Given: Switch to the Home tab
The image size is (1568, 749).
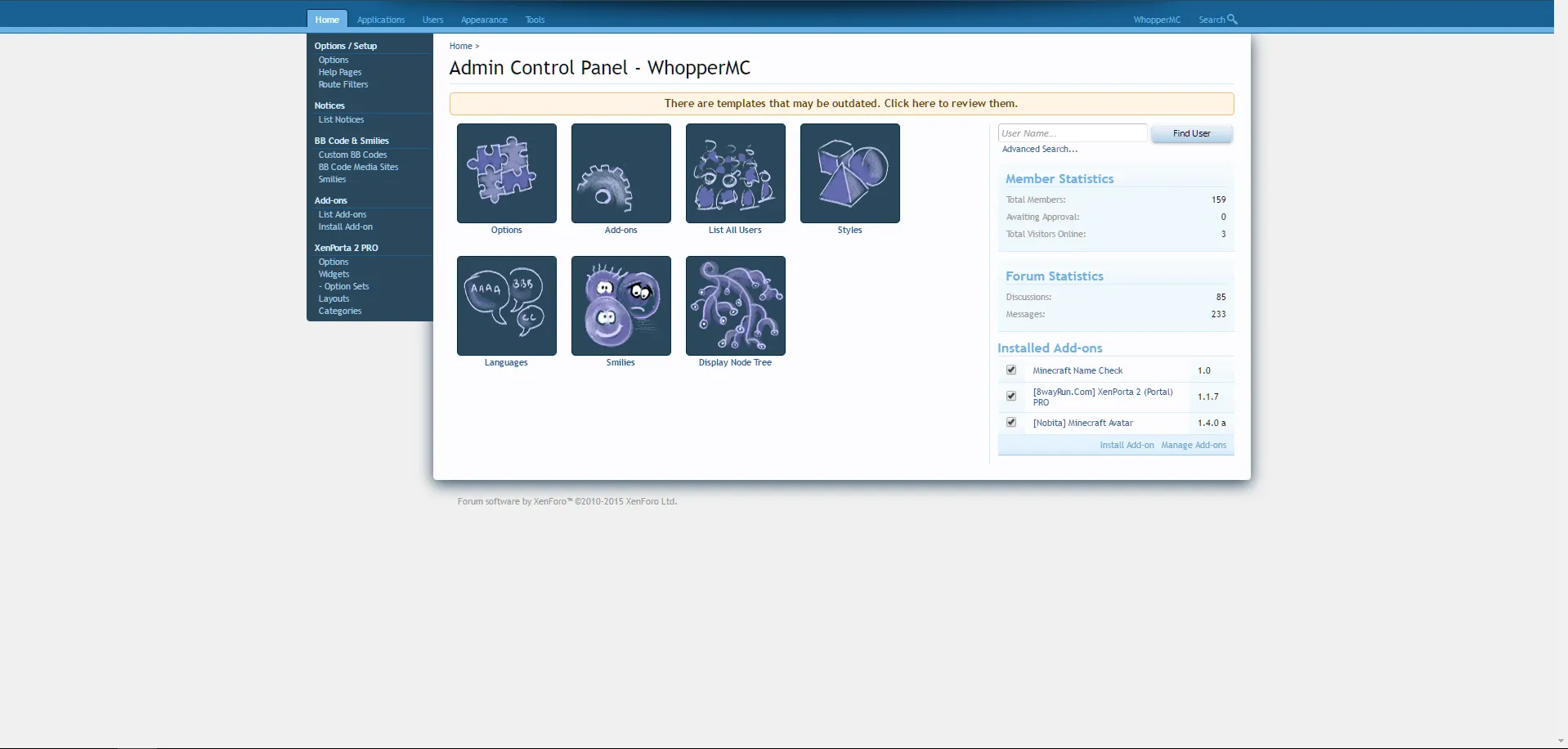Looking at the screenshot, I should [x=327, y=20].
